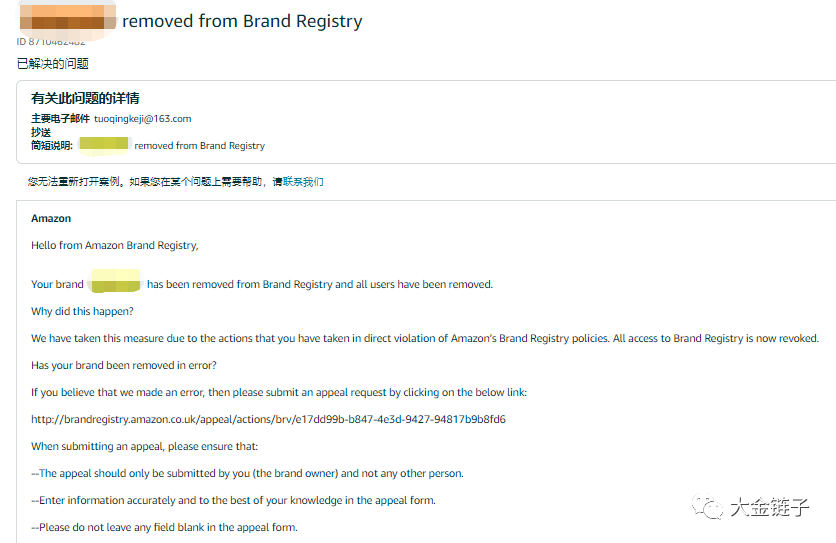Click the Amazon sender name
Viewport: 836px width, 543px height.
51,218
